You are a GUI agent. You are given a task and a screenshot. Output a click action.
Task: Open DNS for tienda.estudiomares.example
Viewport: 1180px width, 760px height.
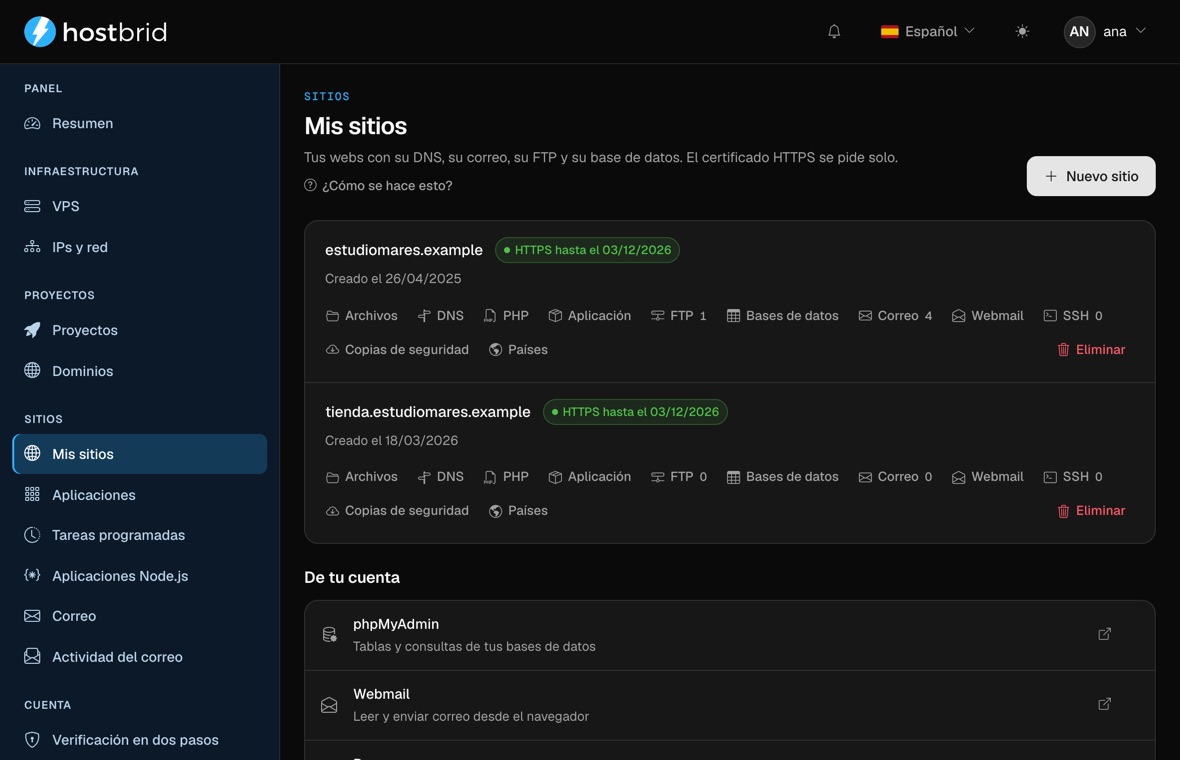pyautogui.click(x=440, y=476)
